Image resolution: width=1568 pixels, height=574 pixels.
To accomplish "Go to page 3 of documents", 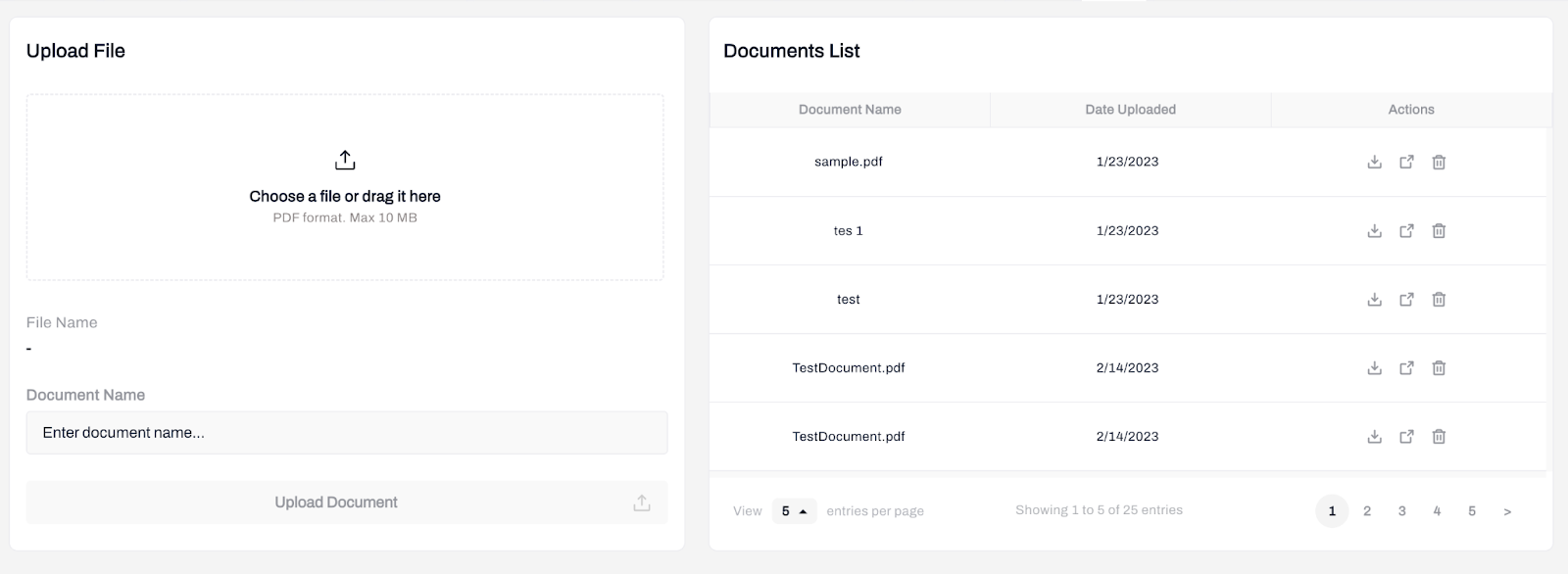I will pyautogui.click(x=1401, y=510).
